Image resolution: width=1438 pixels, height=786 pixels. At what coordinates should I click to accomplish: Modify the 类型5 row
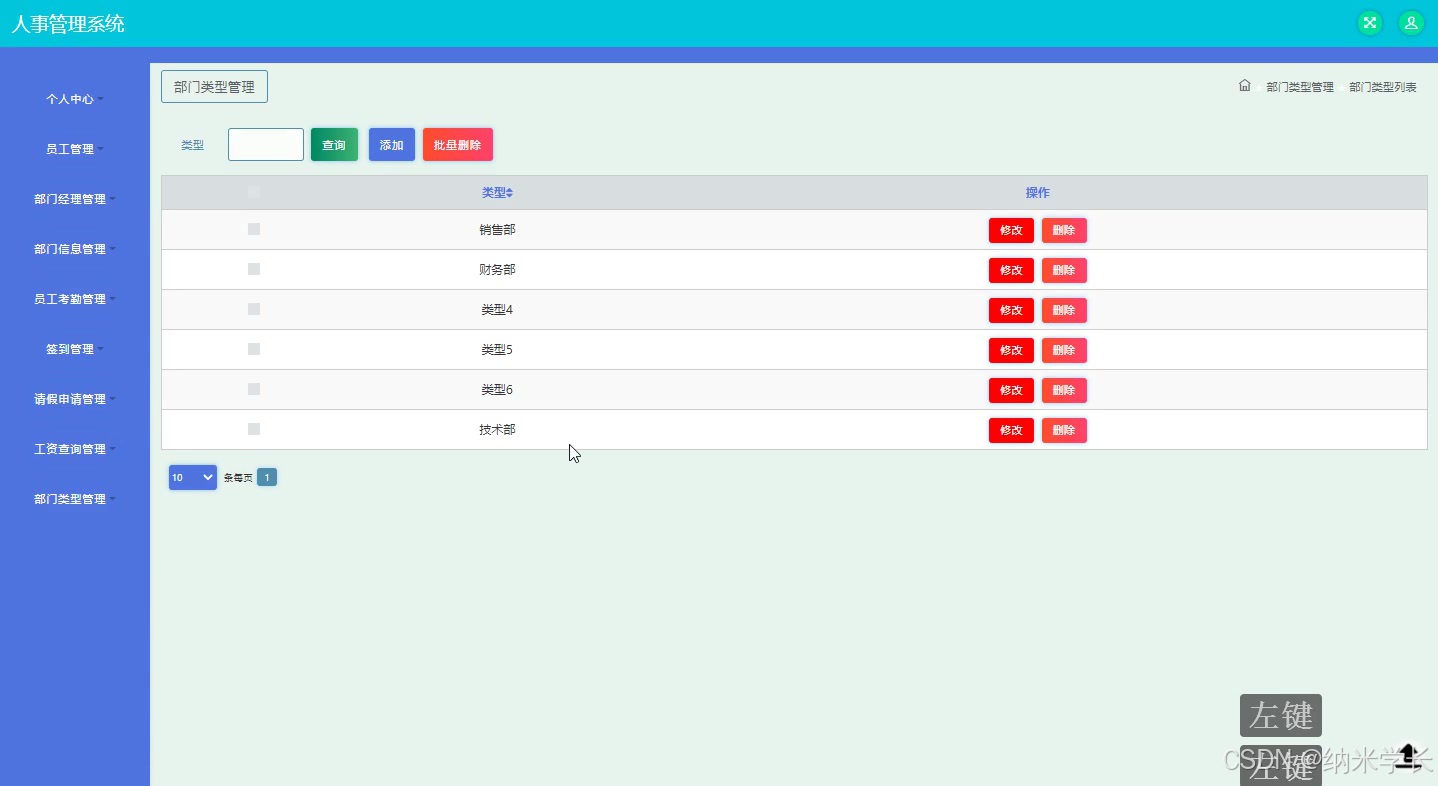[1011, 350]
